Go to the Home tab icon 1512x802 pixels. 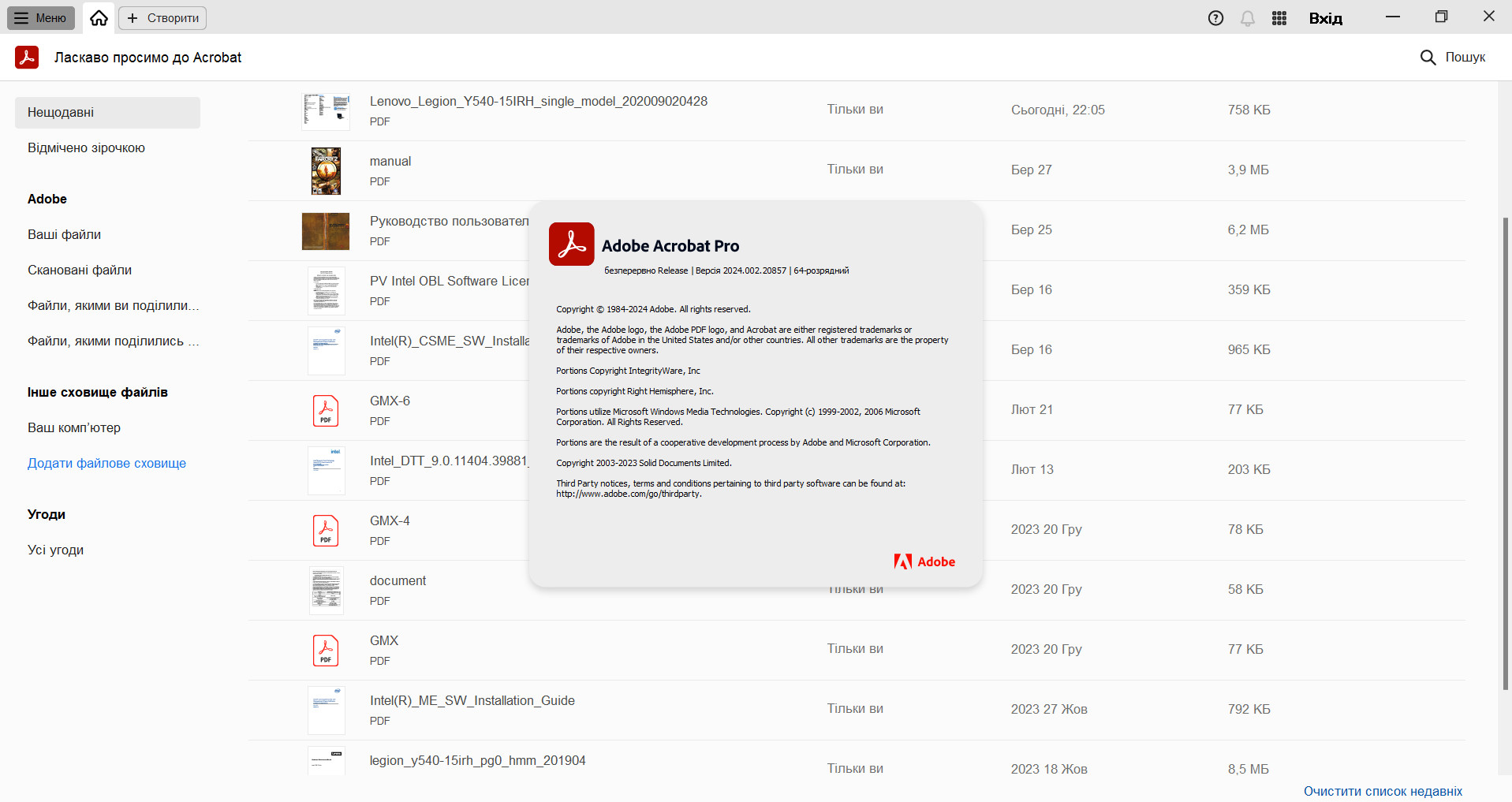click(x=99, y=18)
